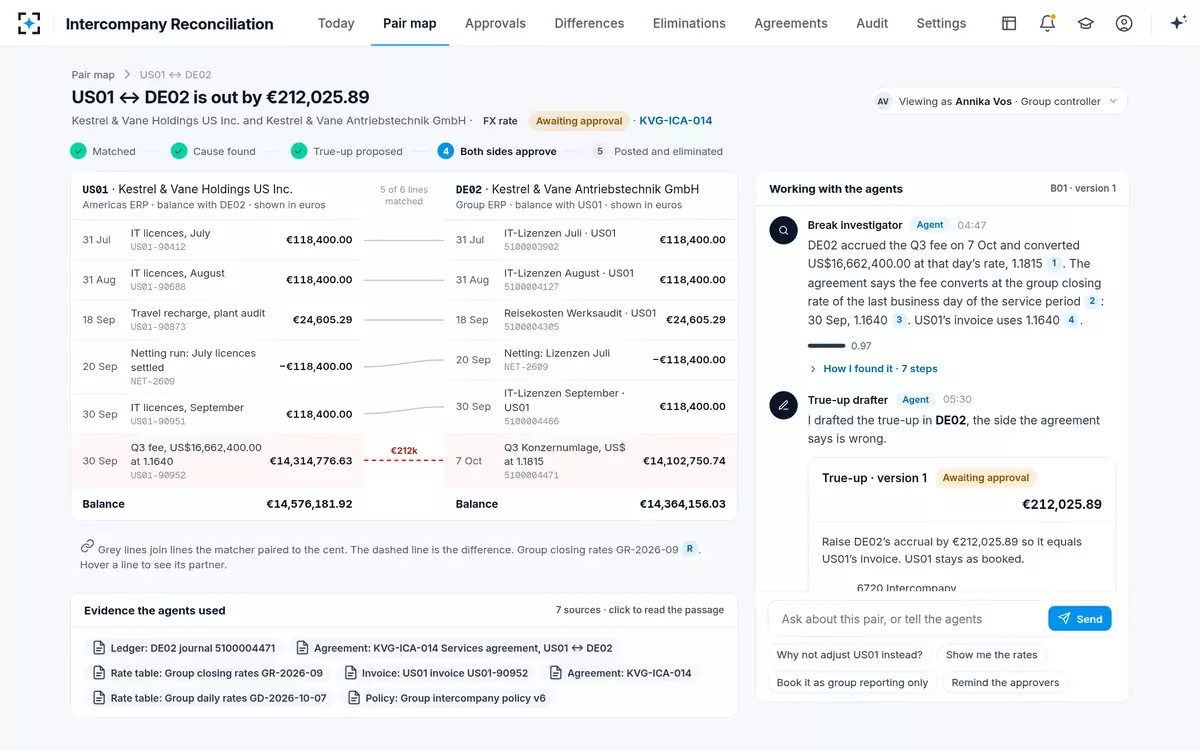This screenshot has height=750, width=1200.
Task: Click citation badge 1 after 1.1815
Action: click(x=1053, y=264)
